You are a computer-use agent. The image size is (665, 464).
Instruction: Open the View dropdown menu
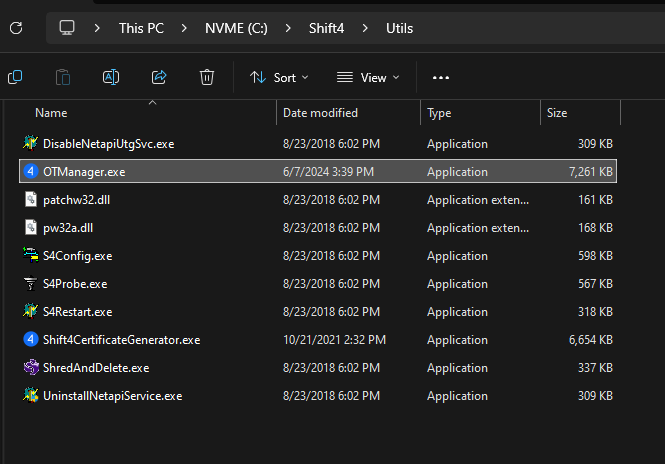pyautogui.click(x=367, y=77)
